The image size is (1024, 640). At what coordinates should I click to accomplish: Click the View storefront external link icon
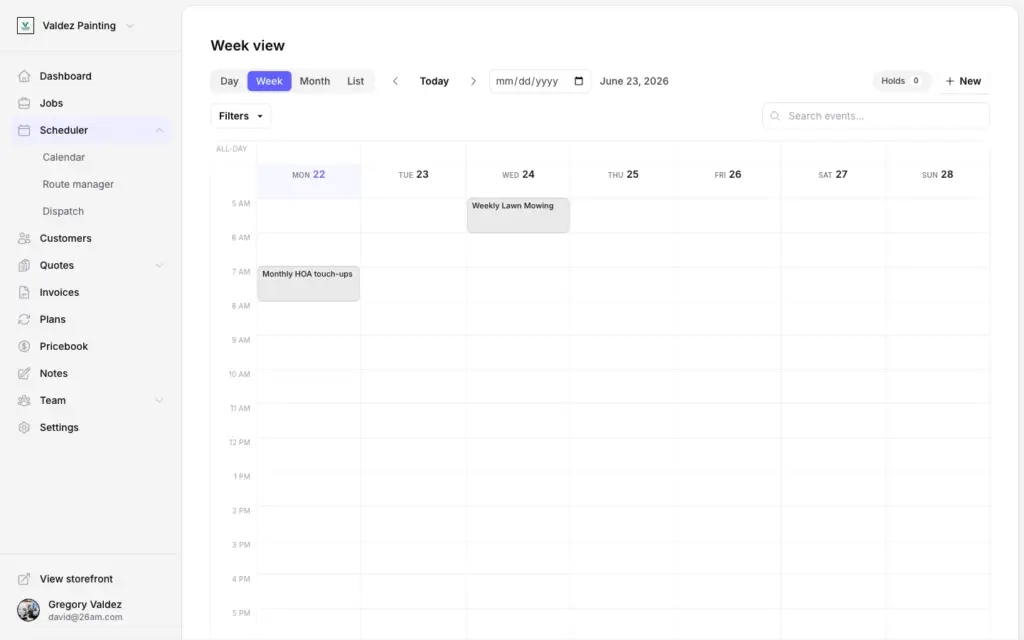click(24, 579)
